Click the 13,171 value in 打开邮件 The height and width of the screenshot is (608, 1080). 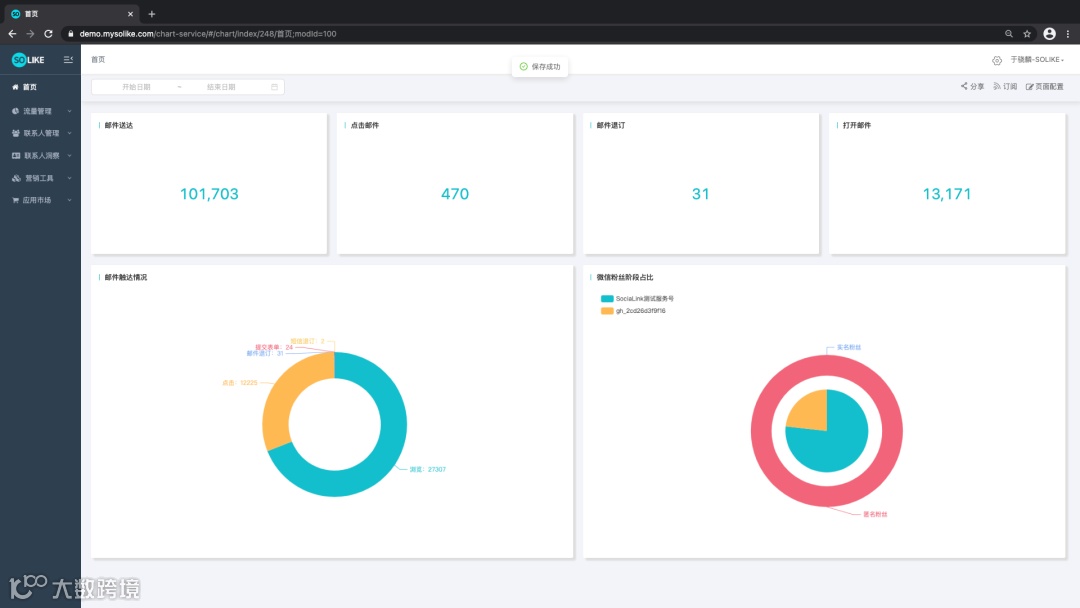pyautogui.click(x=947, y=194)
